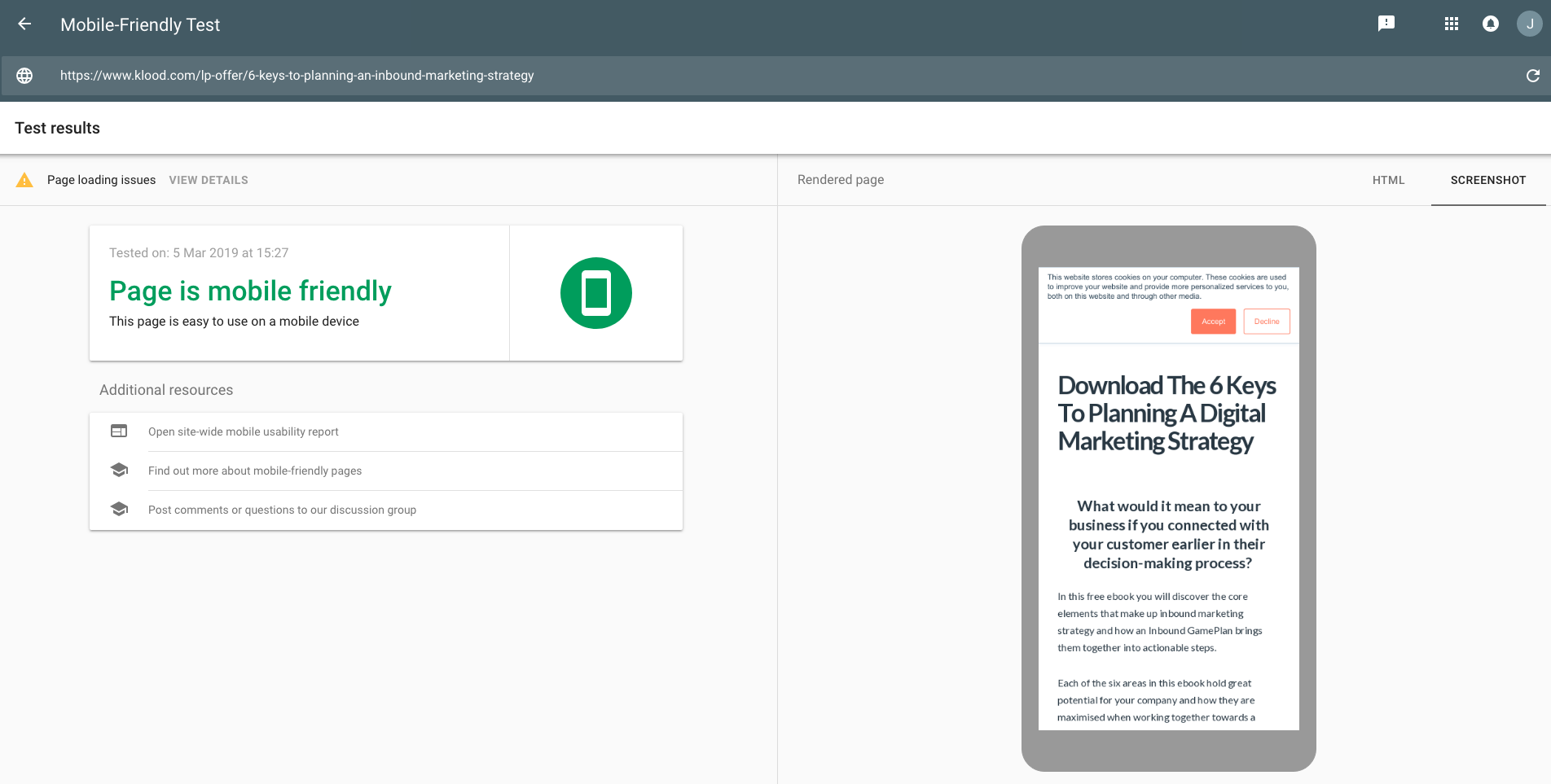Viewport: 1551px width, 784px height.
Task: Open VIEW DETAILS for loading issues
Action: click(x=208, y=180)
